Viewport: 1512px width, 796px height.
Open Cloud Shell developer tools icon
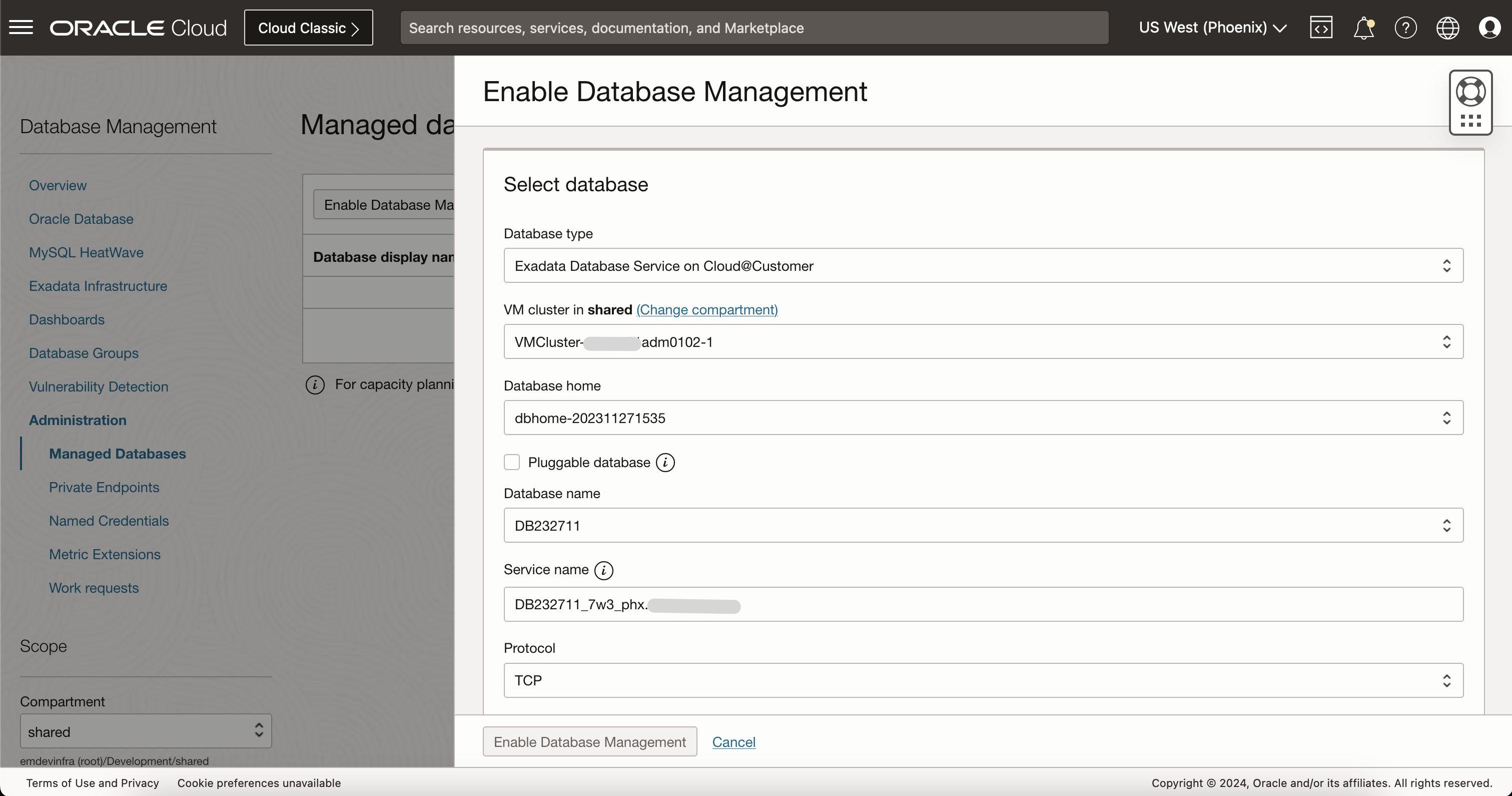1321,28
